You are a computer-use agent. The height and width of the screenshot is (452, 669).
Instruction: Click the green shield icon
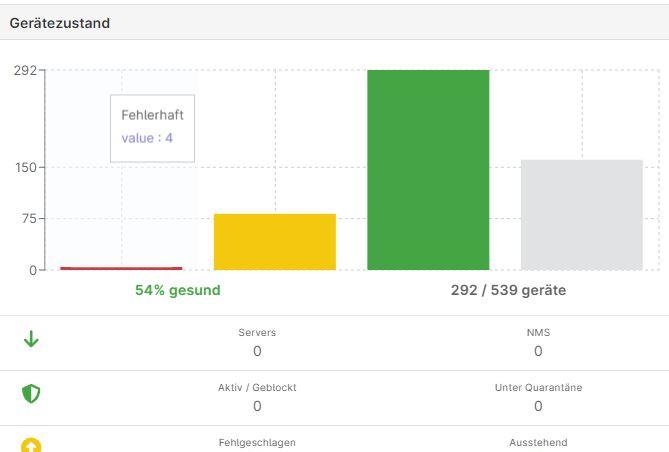[x=31, y=394]
